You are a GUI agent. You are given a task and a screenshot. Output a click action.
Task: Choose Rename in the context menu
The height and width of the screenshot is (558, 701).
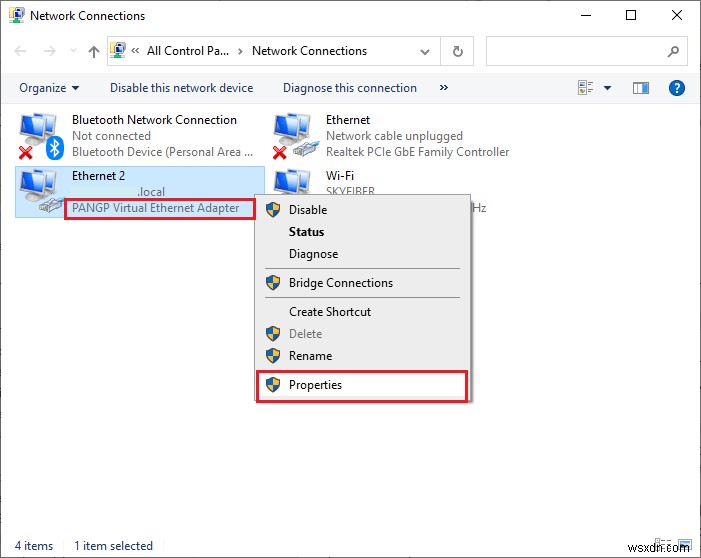click(x=362, y=356)
